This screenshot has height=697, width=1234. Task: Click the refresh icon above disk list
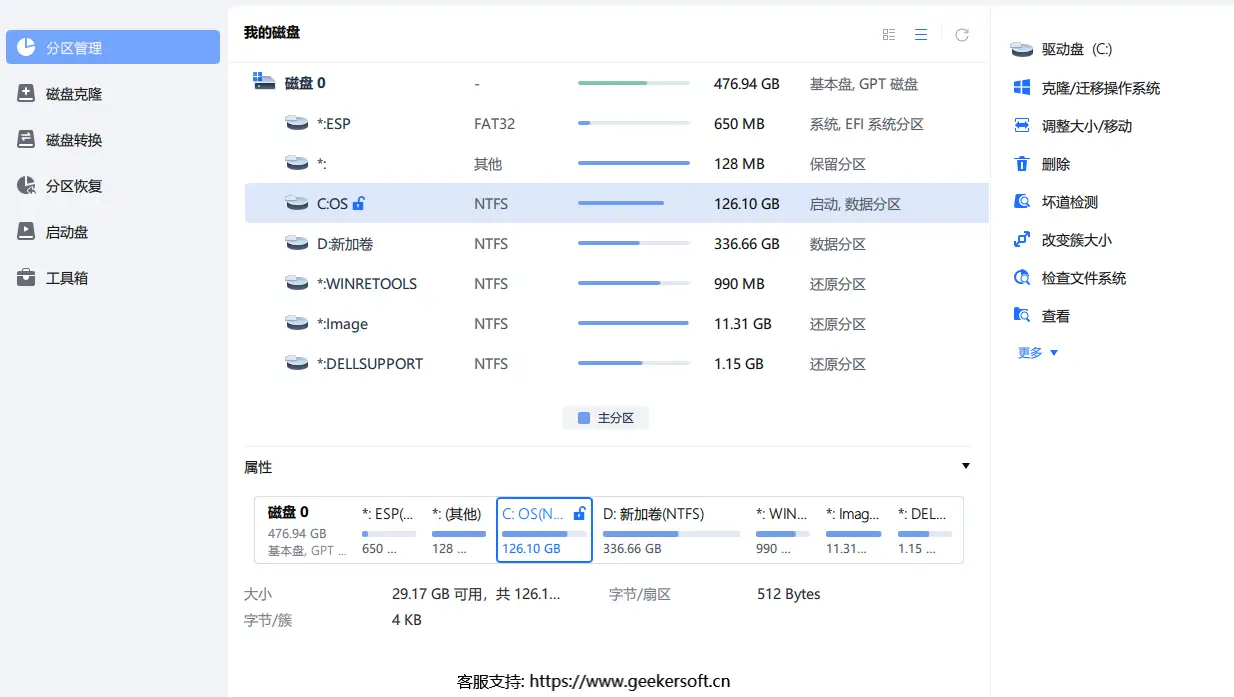[961, 34]
